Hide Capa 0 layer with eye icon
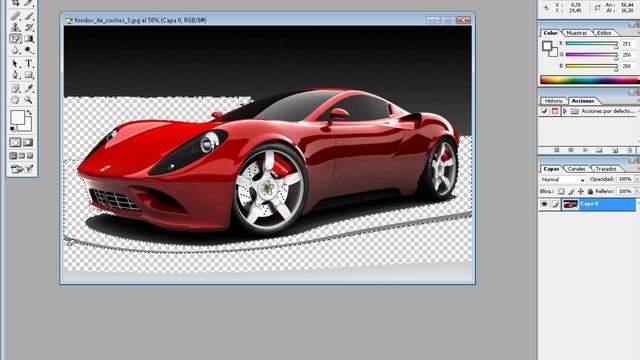The width and height of the screenshot is (640, 360). coord(544,204)
